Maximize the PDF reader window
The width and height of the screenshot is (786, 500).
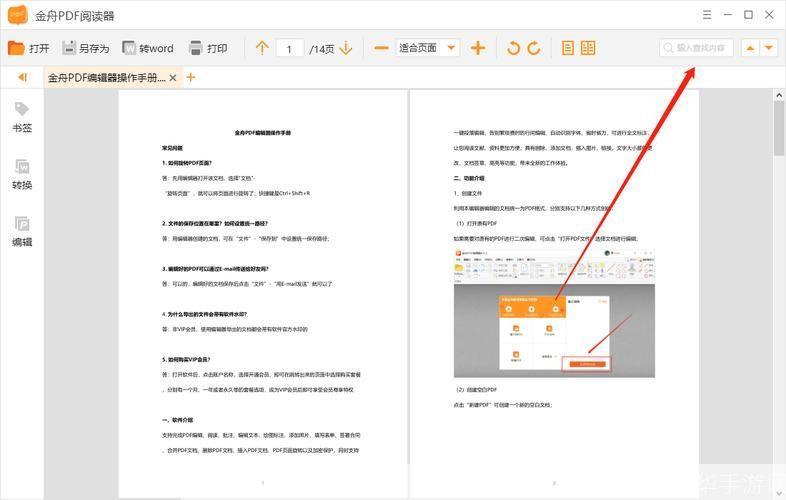click(748, 15)
